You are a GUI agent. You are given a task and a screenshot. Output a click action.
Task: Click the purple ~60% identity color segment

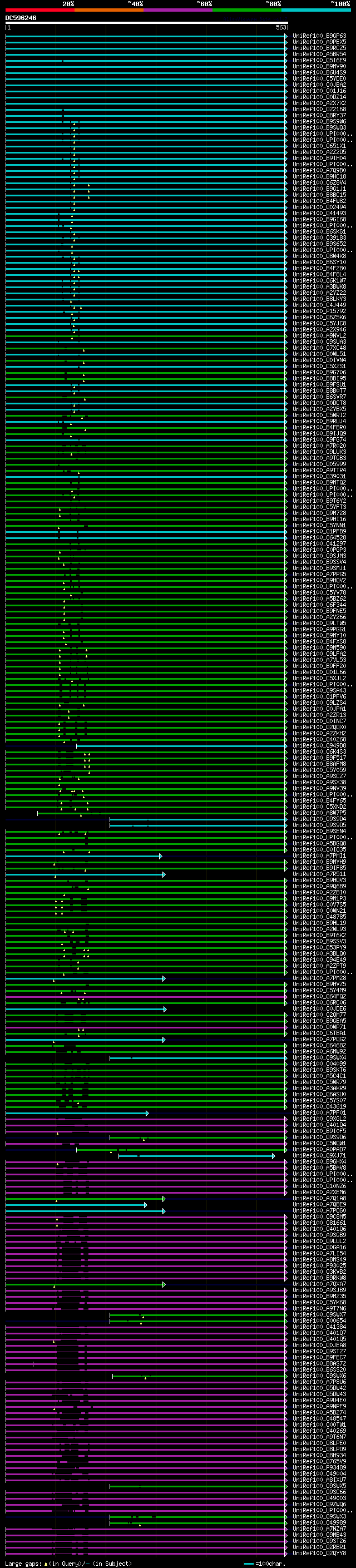pyautogui.click(x=179, y=10)
